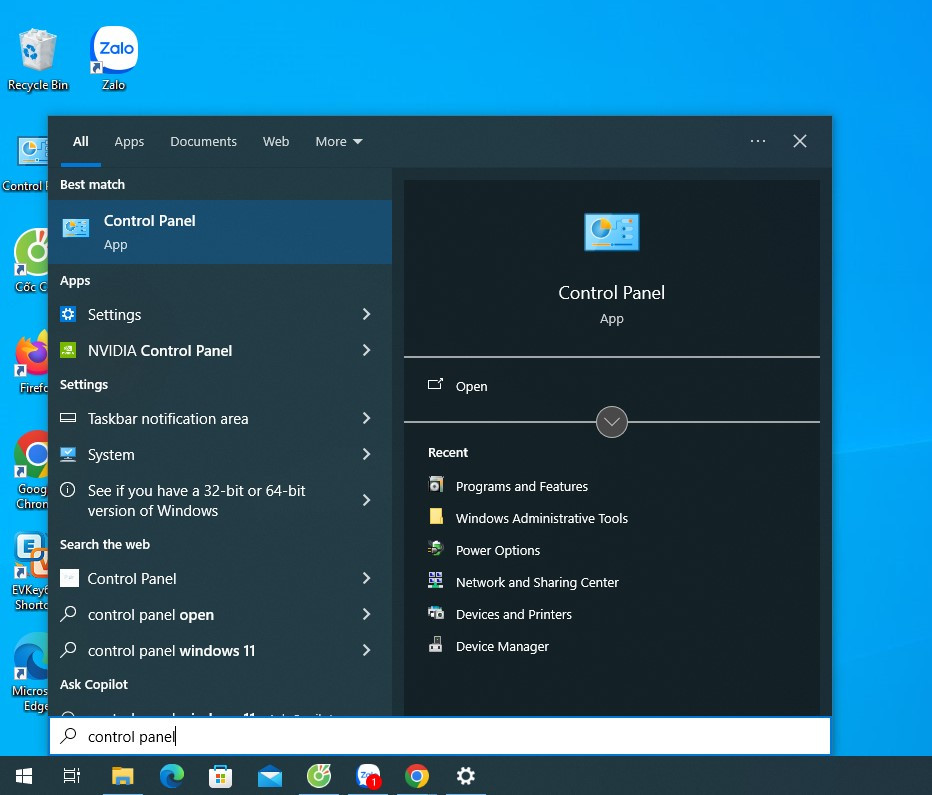The image size is (932, 795).
Task: Click the Settings gear app icon in results
Action: point(68,314)
